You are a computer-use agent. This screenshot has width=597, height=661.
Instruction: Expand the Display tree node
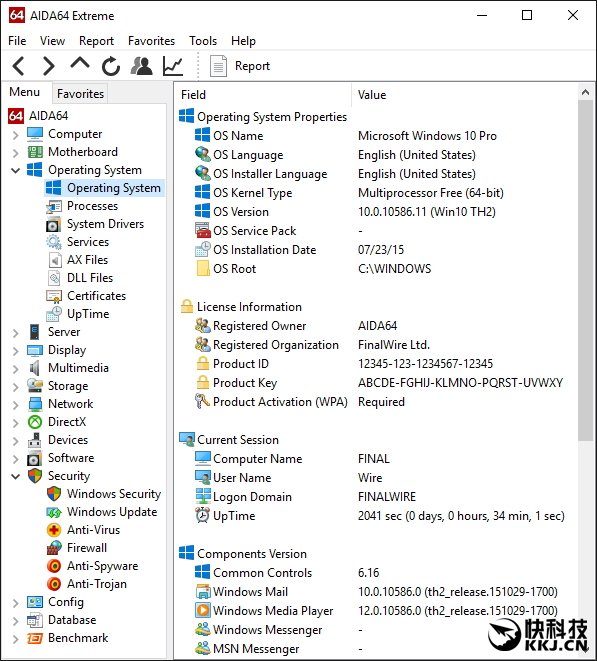(16, 351)
